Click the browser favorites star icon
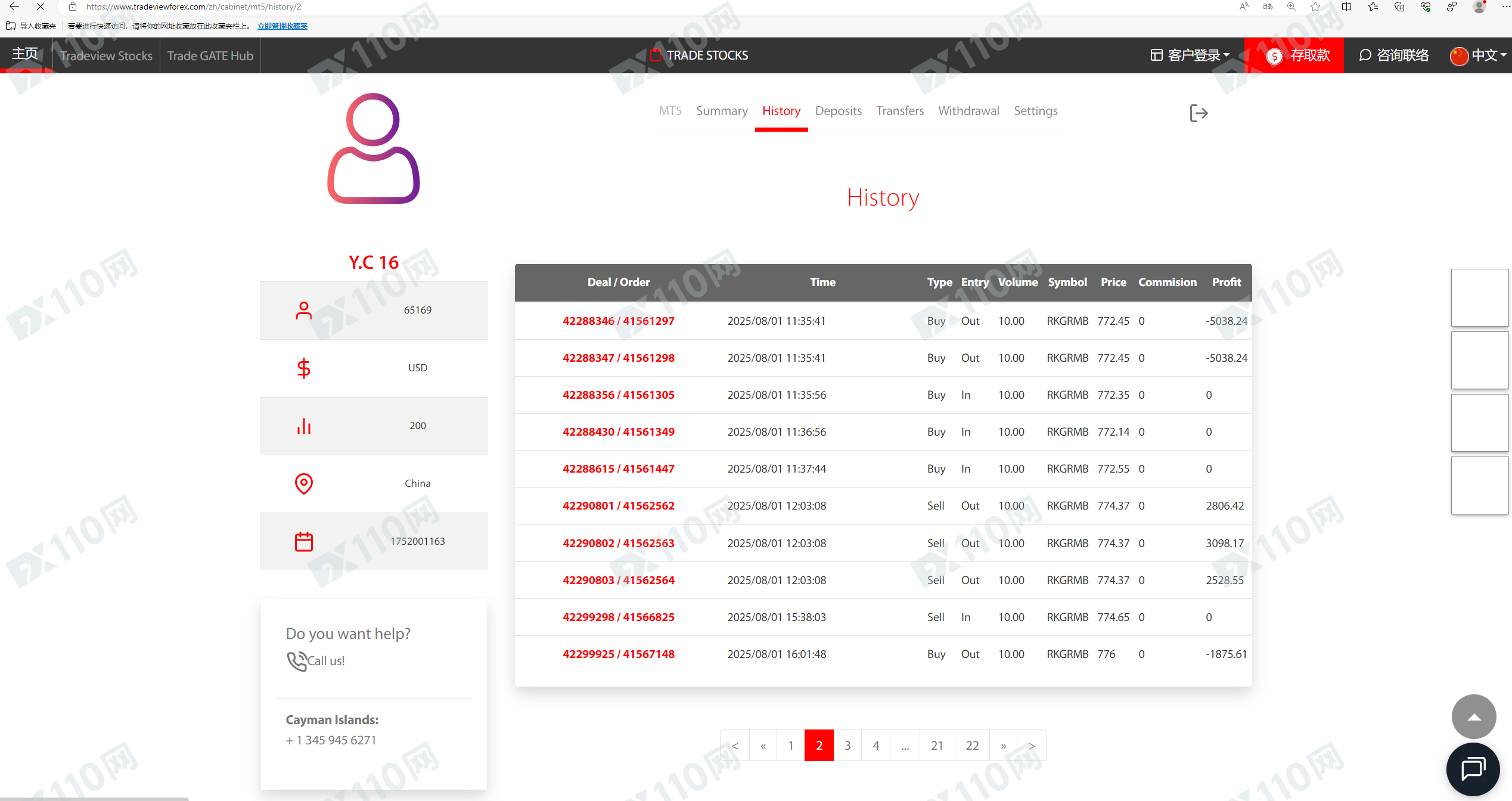Screen dimensions: 1512x801 coord(1315,7)
